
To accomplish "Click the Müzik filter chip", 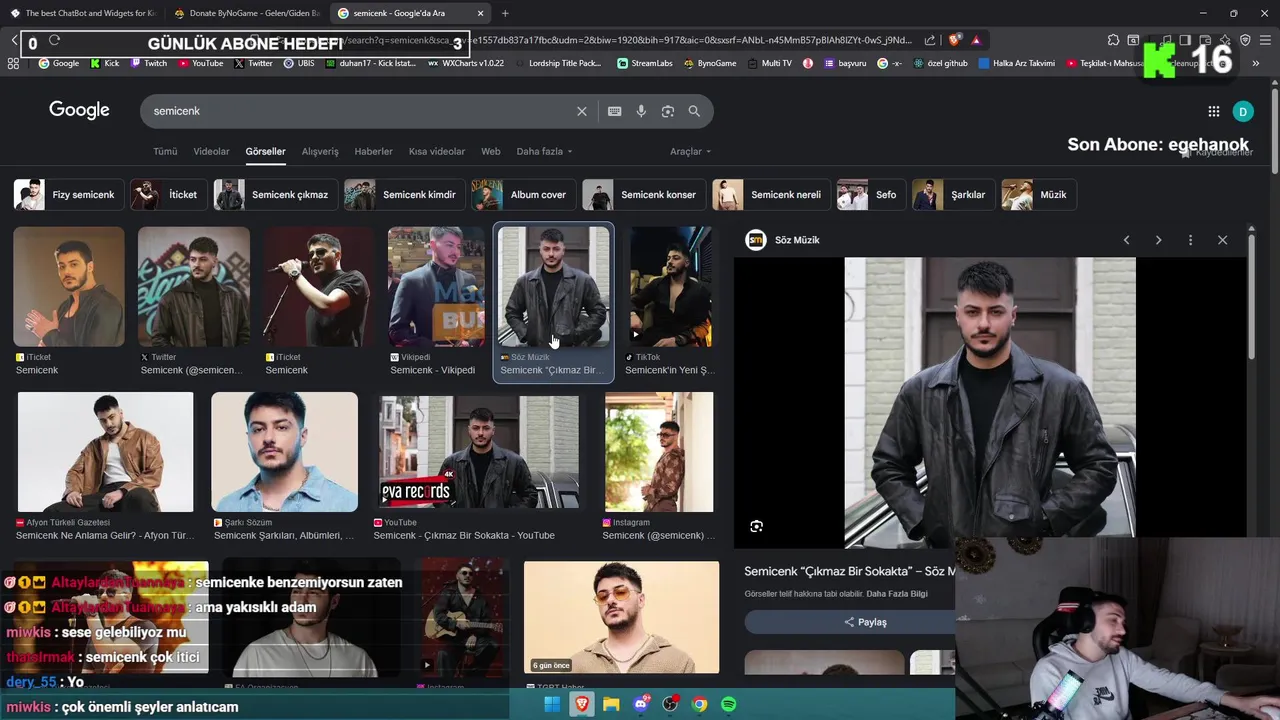I will click(1038, 195).
